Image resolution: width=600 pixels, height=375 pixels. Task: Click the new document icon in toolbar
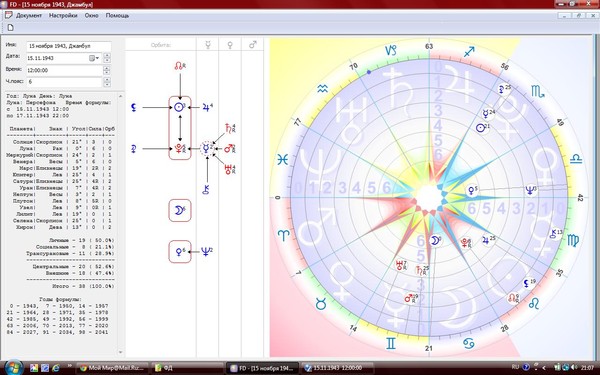point(11,28)
